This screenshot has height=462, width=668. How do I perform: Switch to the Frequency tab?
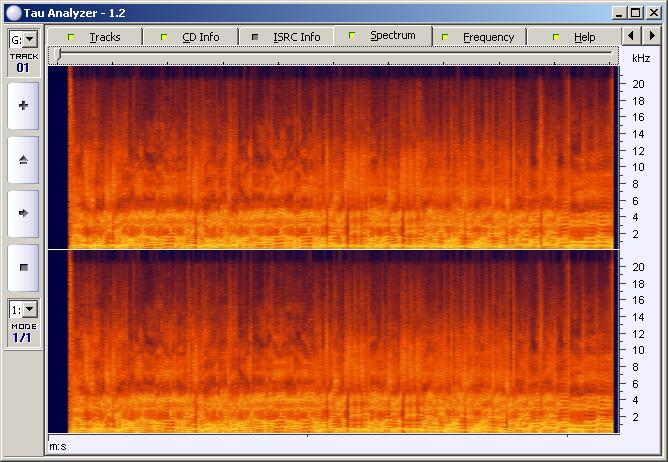(479, 37)
